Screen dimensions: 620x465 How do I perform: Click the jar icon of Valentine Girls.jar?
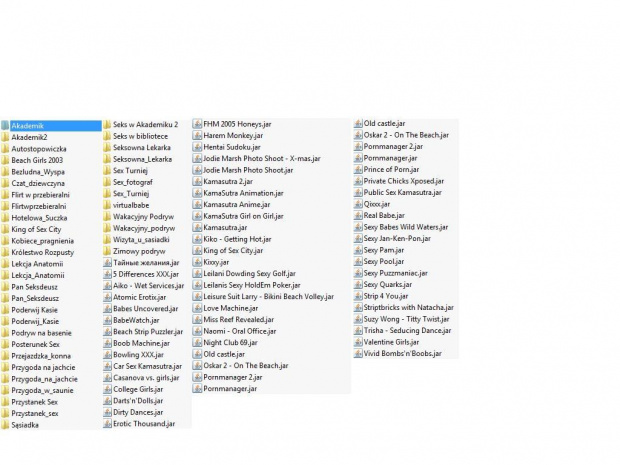click(358, 342)
